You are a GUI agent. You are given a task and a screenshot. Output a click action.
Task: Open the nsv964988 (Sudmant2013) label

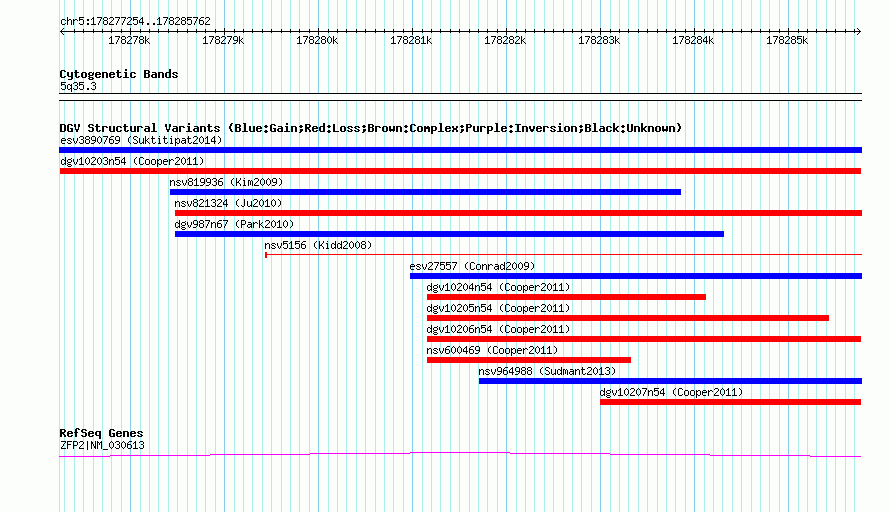(547, 371)
